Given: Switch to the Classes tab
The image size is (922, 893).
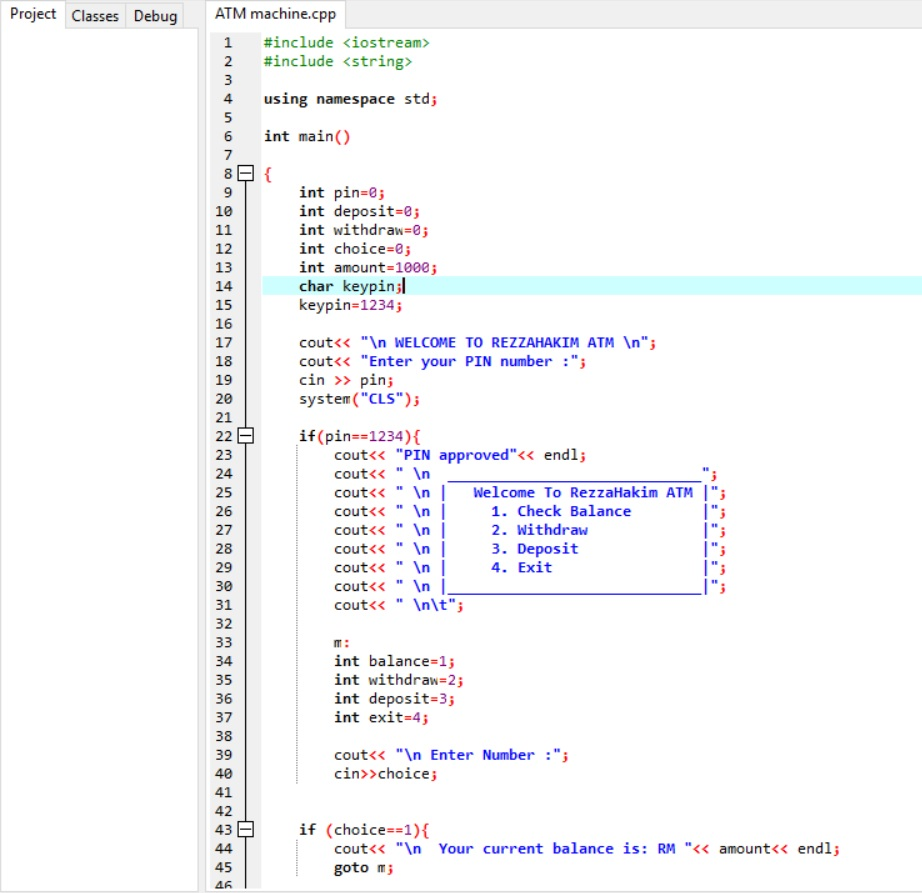Looking at the screenshot, I should 95,14.
